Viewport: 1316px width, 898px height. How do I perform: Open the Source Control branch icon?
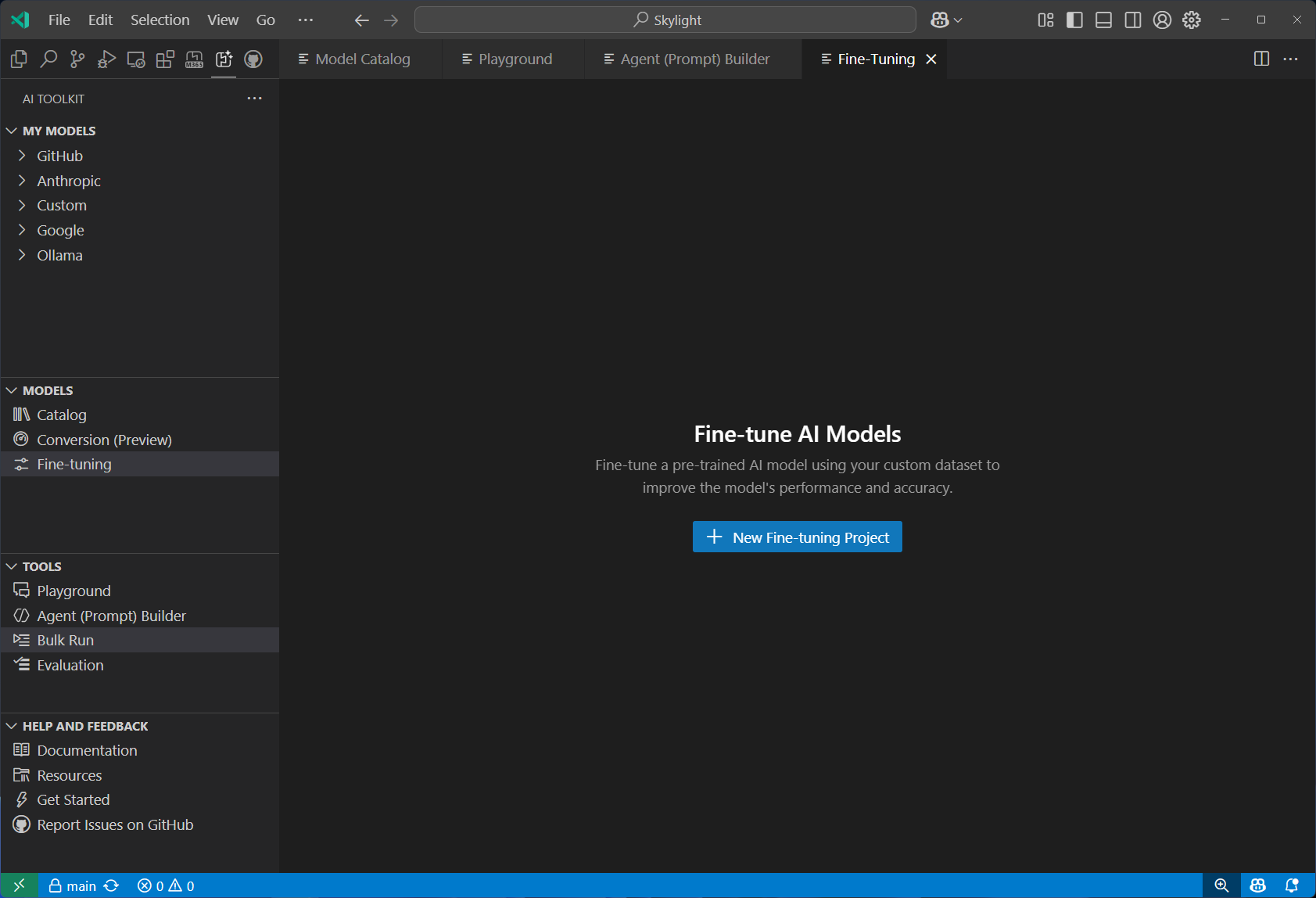pyautogui.click(x=77, y=59)
